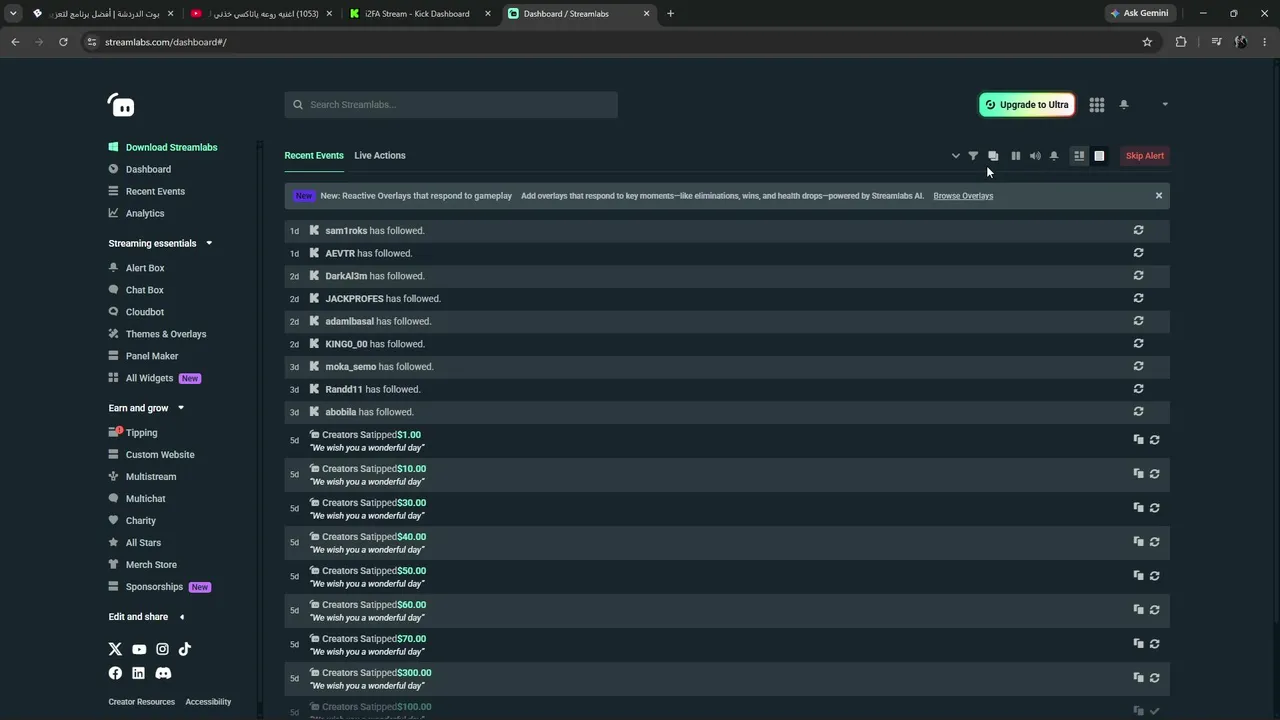Image resolution: width=1280 pixels, height=720 pixels.
Task: Open Multichat page
Action: click(x=137, y=499)
